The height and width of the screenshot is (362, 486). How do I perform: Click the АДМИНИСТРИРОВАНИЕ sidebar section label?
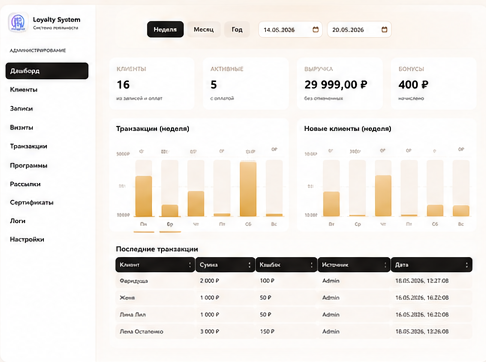[38, 51]
